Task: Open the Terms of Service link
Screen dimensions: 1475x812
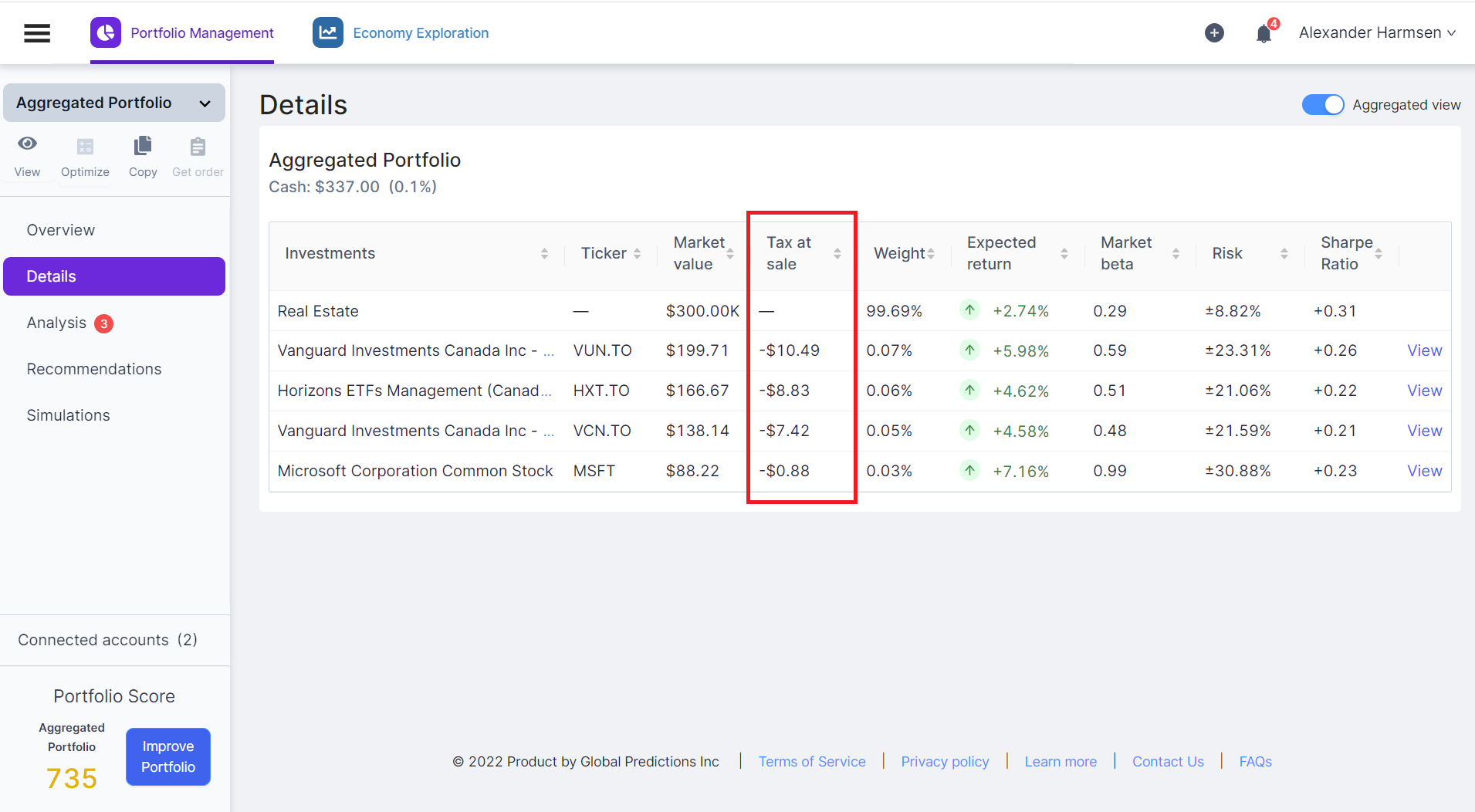Action: click(811, 762)
